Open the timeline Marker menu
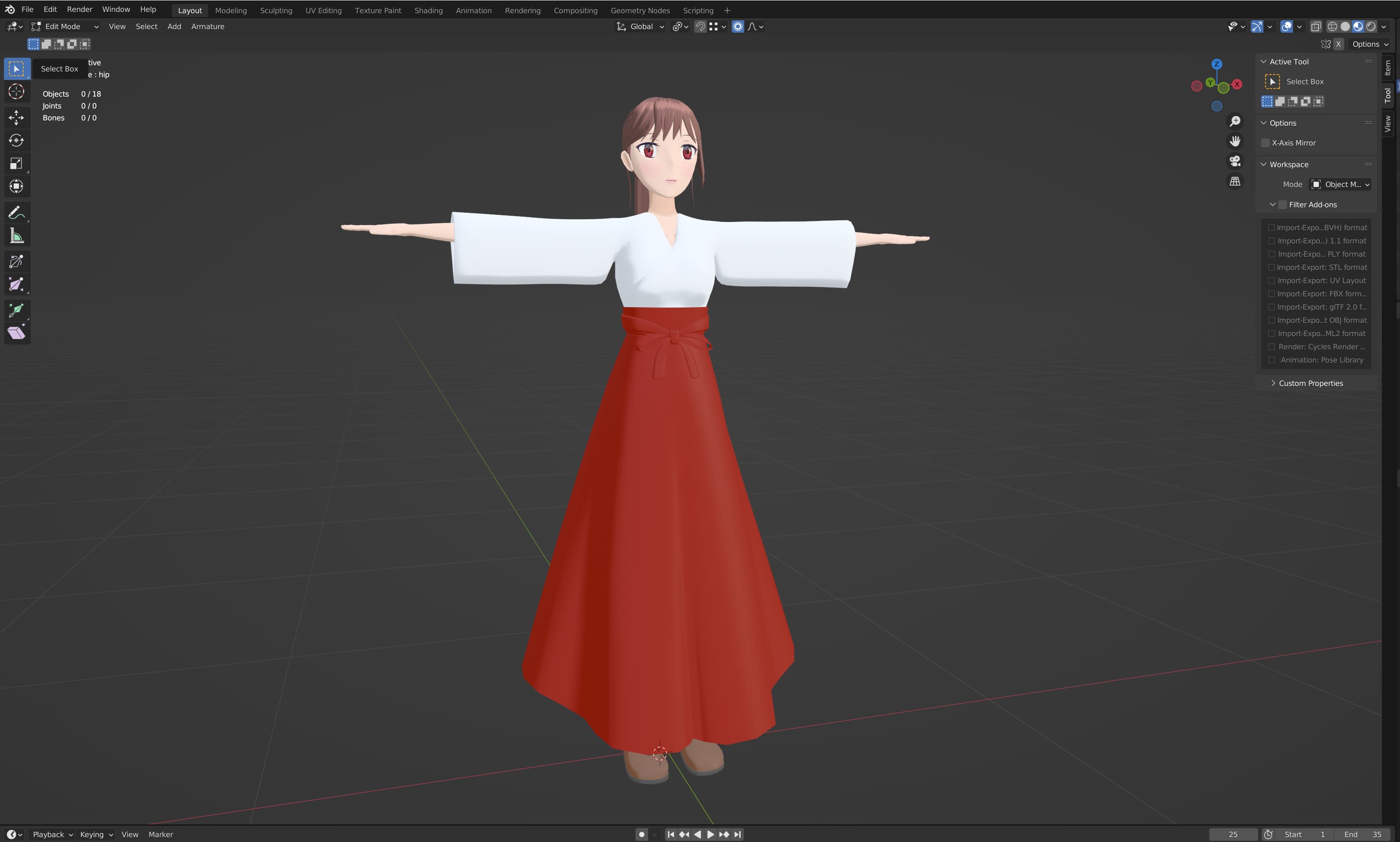The image size is (1400, 842). pyautogui.click(x=161, y=835)
